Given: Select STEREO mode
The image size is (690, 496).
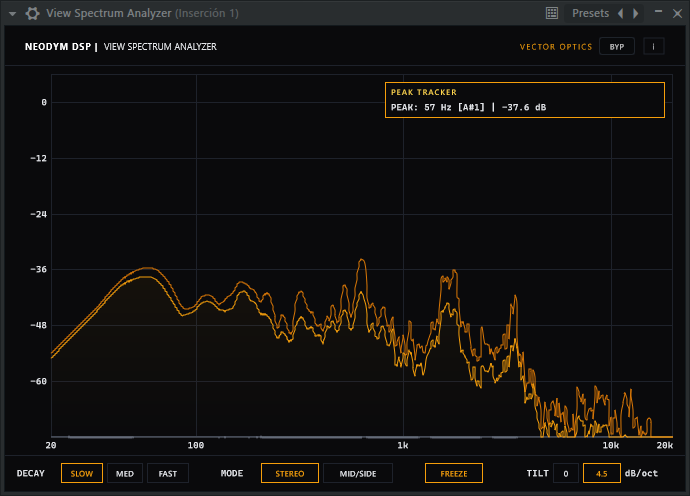Looking at the screenshot, I should (290, 474).
